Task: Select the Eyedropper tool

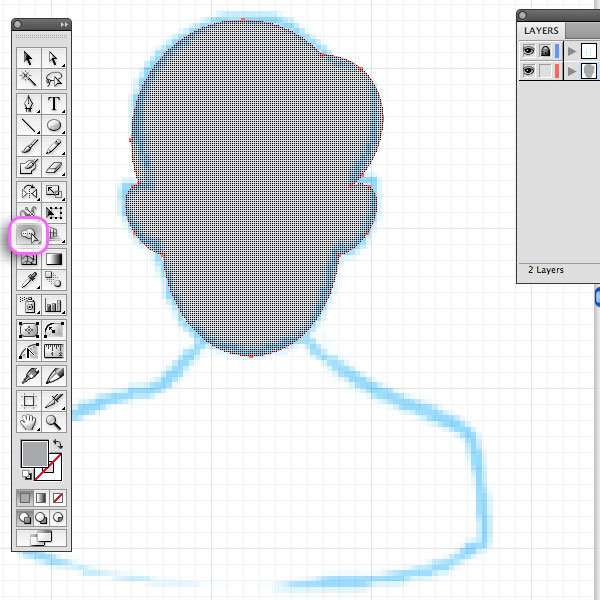Action: point(28,280)
